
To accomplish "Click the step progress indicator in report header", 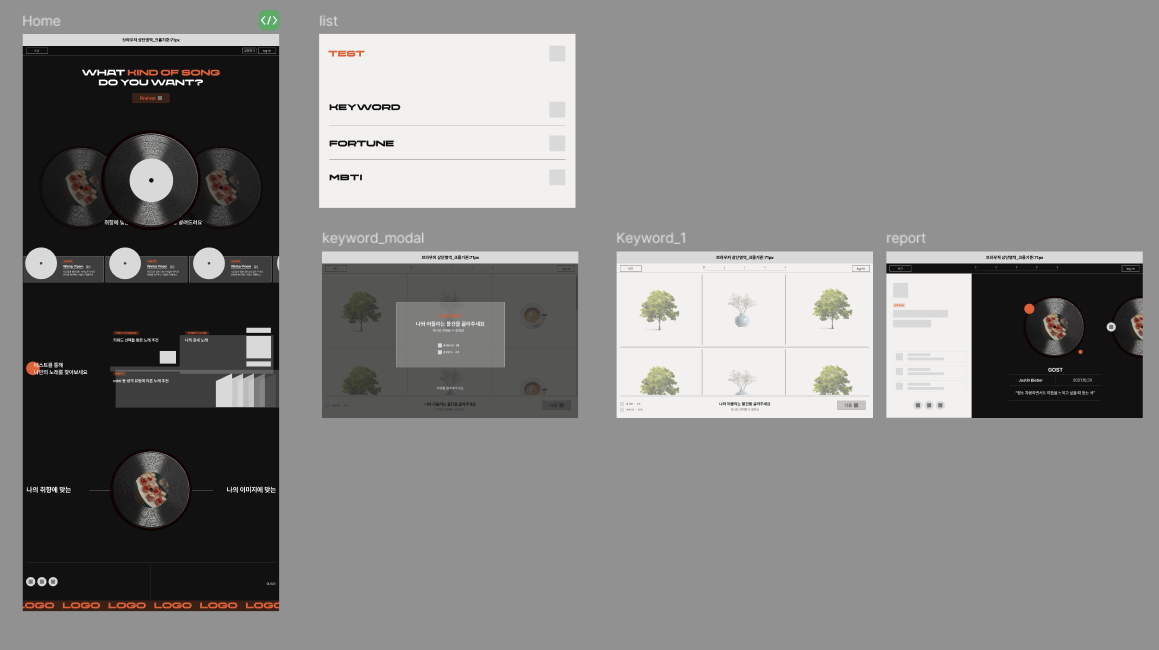I will click(1016, 268).
